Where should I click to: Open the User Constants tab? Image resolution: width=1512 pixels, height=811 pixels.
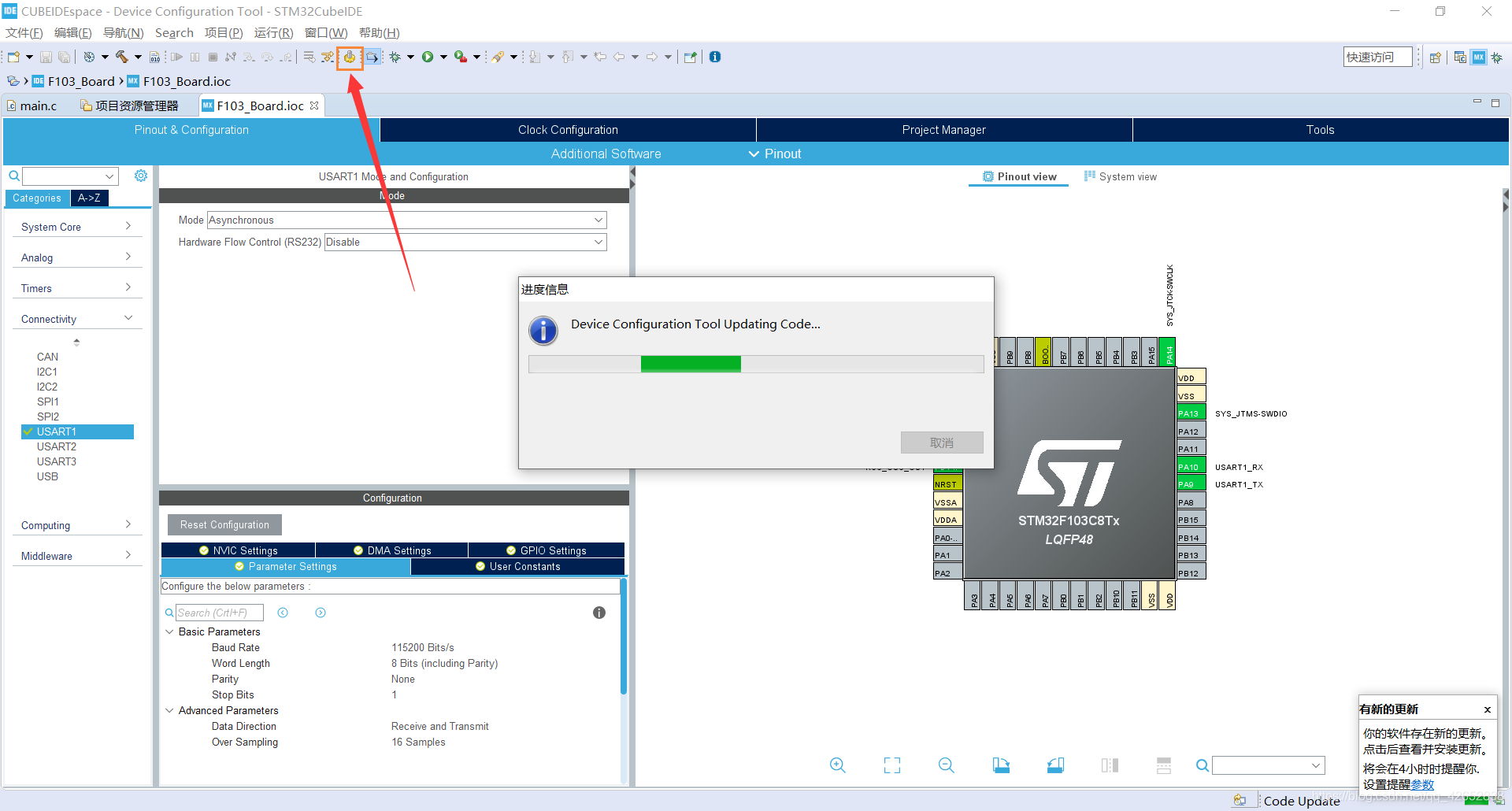(518, 566)
